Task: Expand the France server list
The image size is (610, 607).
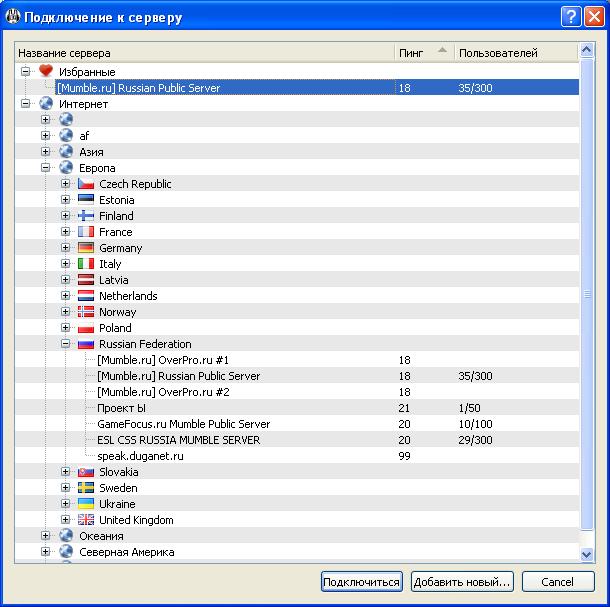Action: coord(66,232)
